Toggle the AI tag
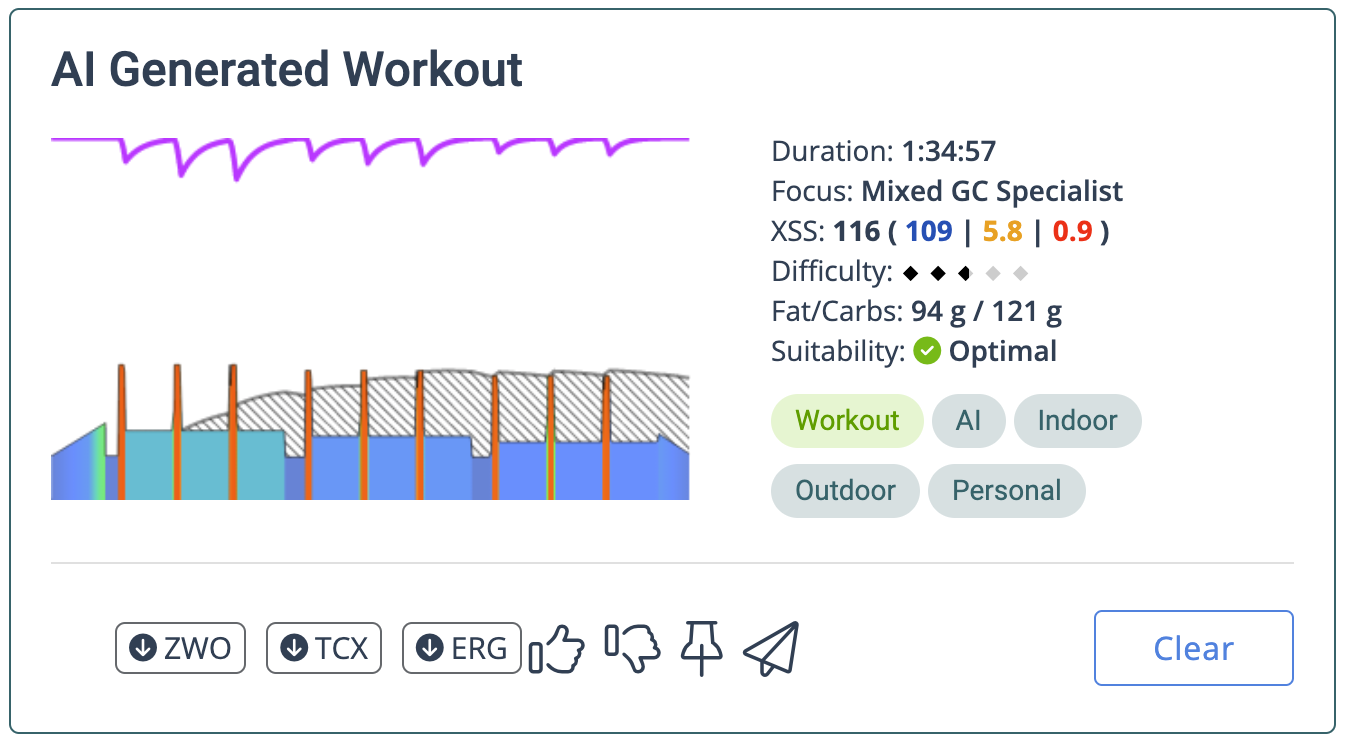Image resolution: width=1350 pixels, height=744 pixels. click(x=968, y=420)
